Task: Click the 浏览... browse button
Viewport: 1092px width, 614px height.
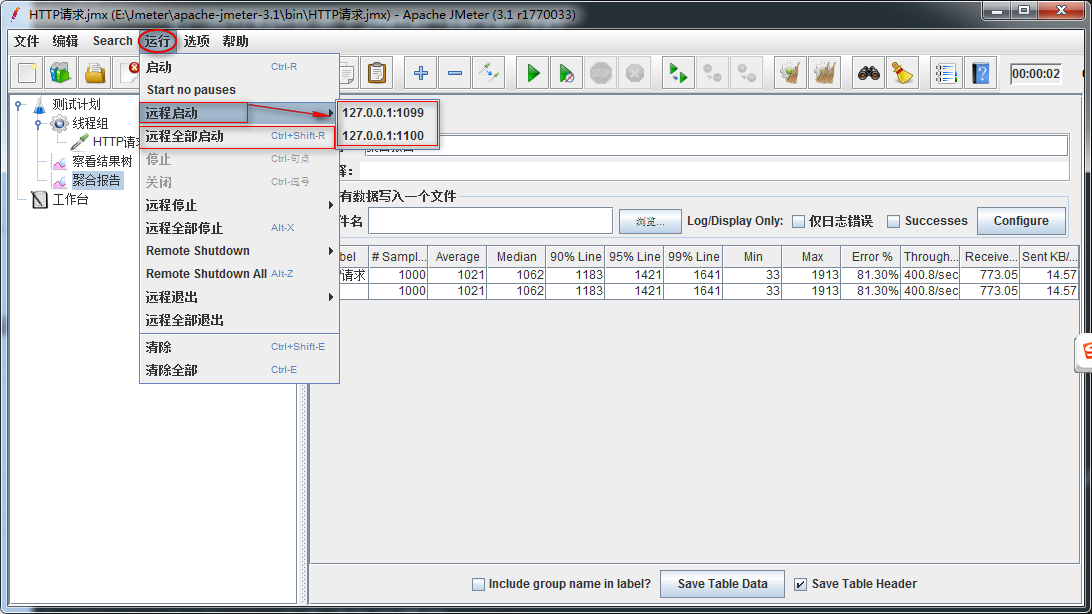Action: (650, 221)
